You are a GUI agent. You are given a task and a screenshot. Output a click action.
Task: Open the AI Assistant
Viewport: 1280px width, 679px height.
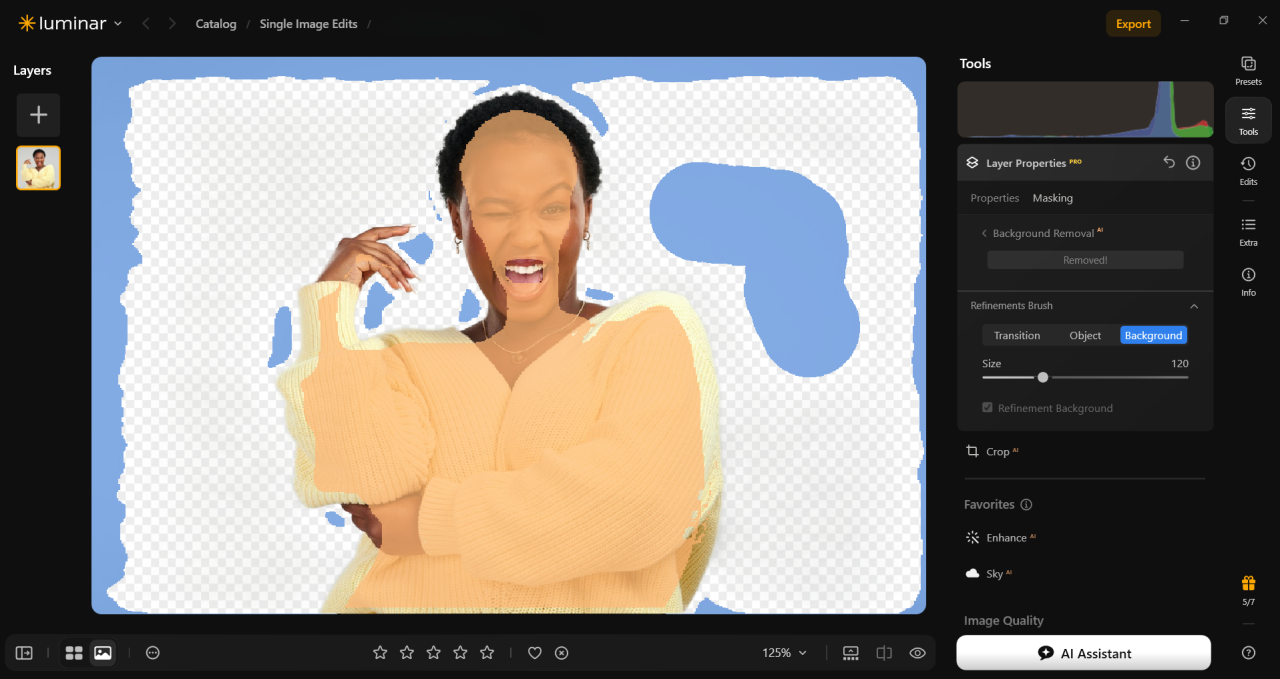pyautogui.click(x=1084, y=653)
